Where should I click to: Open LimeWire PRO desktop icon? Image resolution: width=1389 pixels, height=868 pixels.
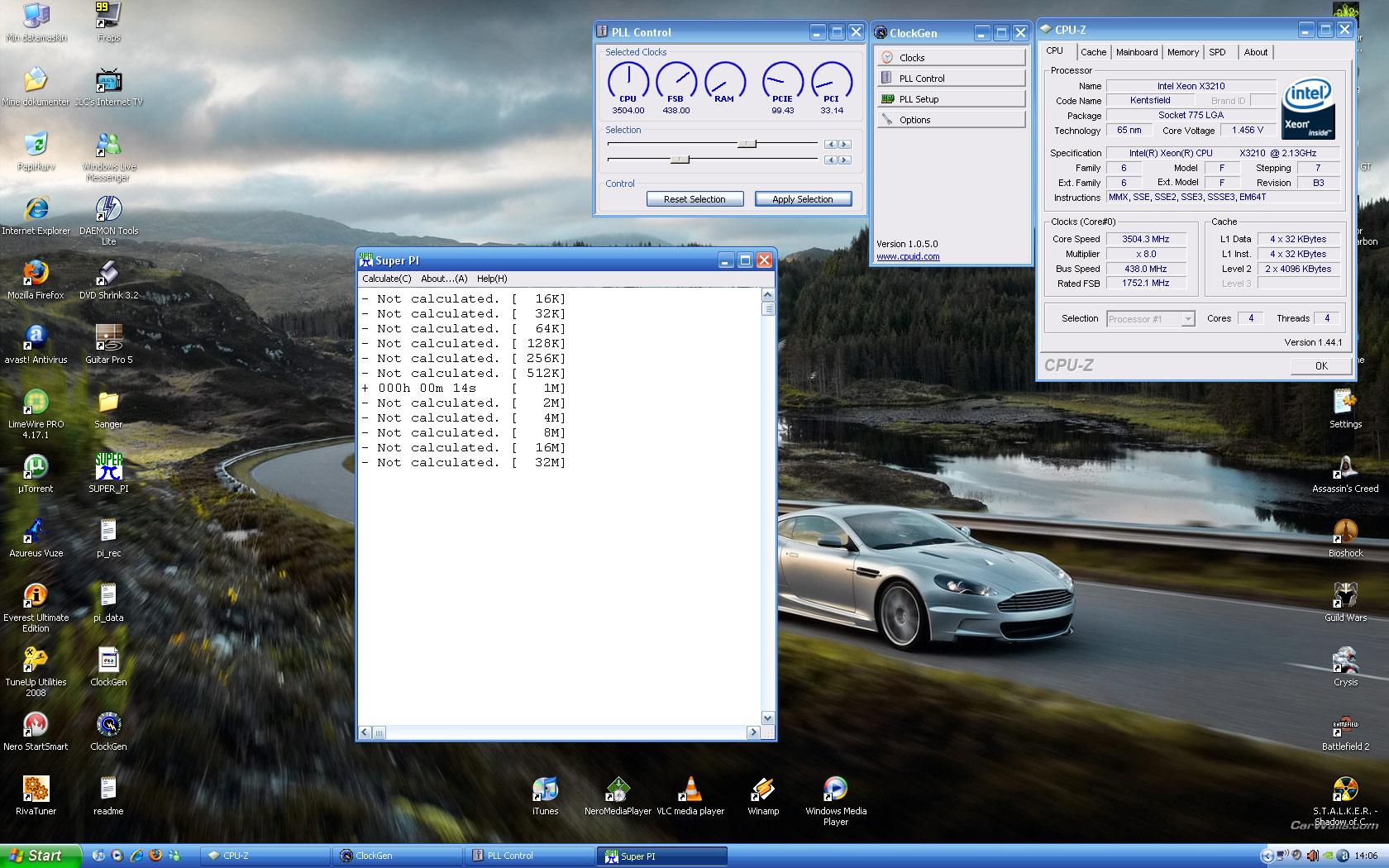pos(36,413)
